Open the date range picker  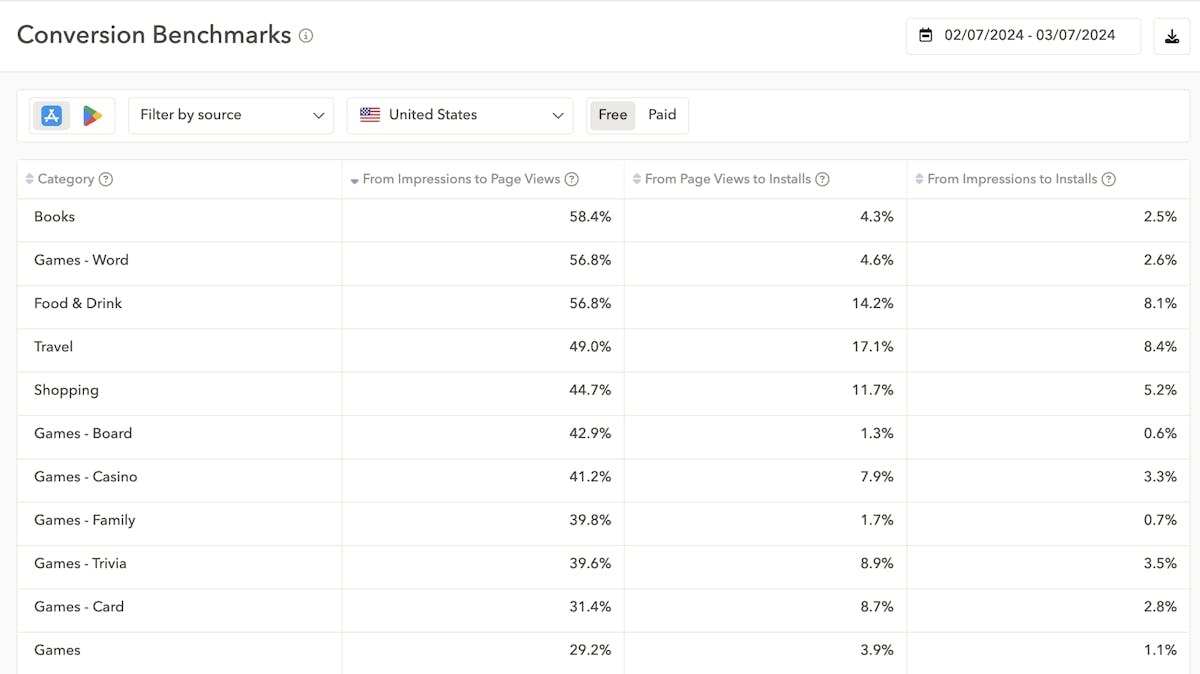coord(1023,36)
